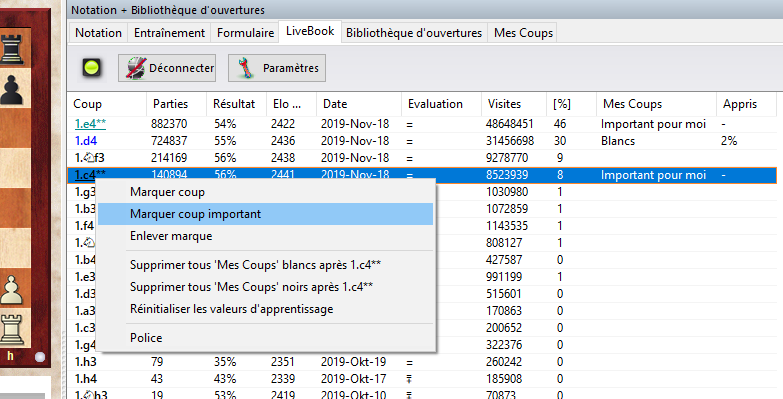783x399 pixels.
Task: Sort by the Parties column header
Action: tap(176, 104)
